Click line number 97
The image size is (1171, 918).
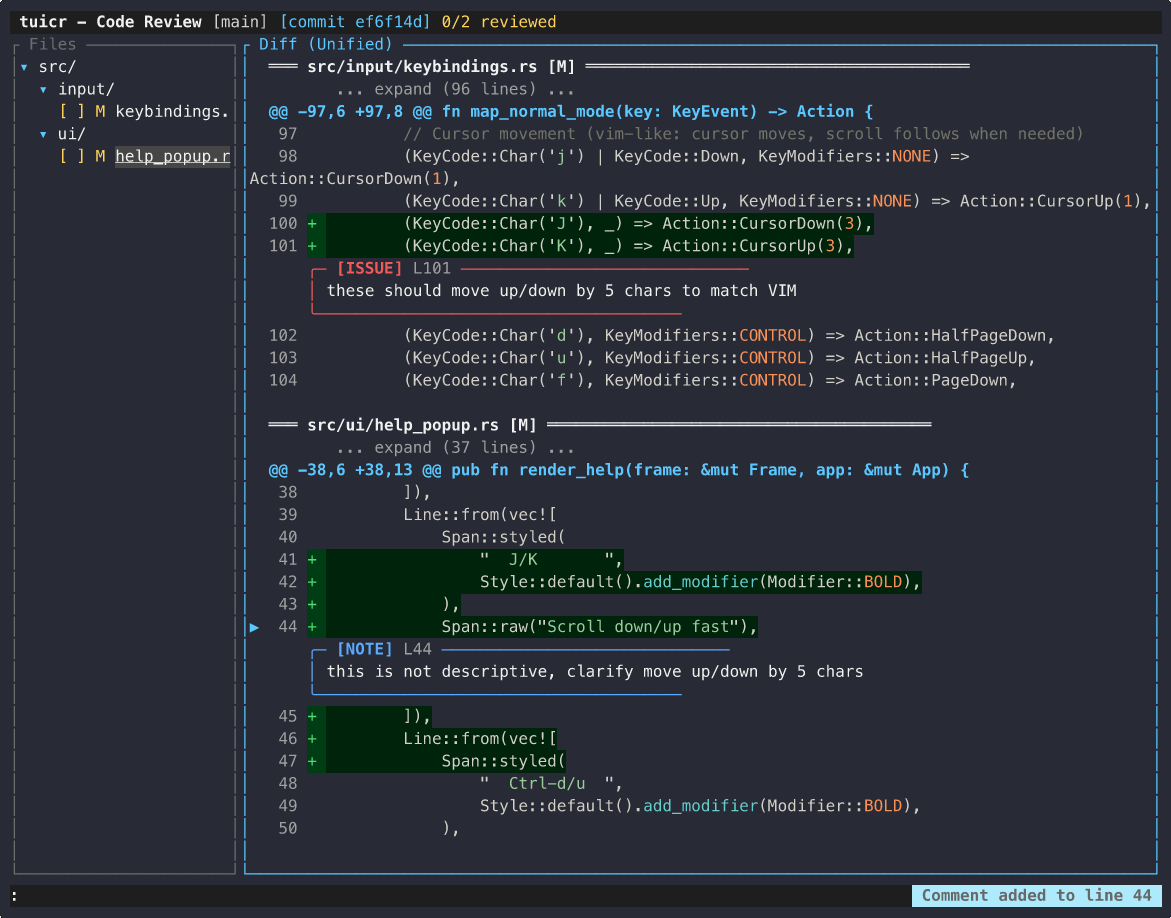[288, 134]
